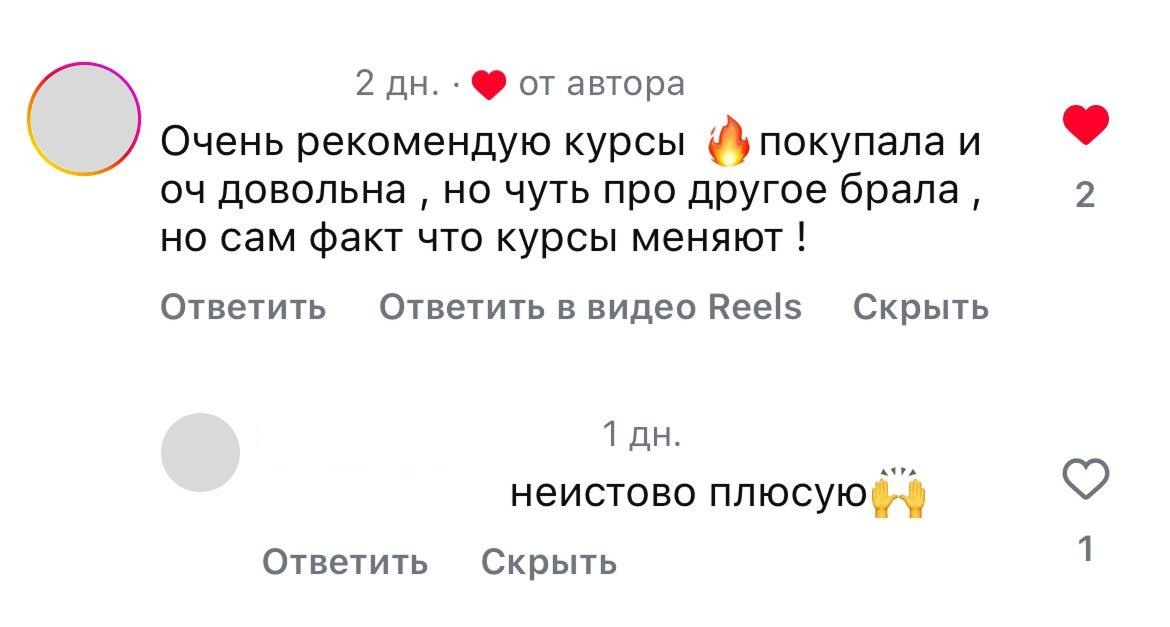Select the comment text 'неистово плюсую'

[x=690, y=492]
